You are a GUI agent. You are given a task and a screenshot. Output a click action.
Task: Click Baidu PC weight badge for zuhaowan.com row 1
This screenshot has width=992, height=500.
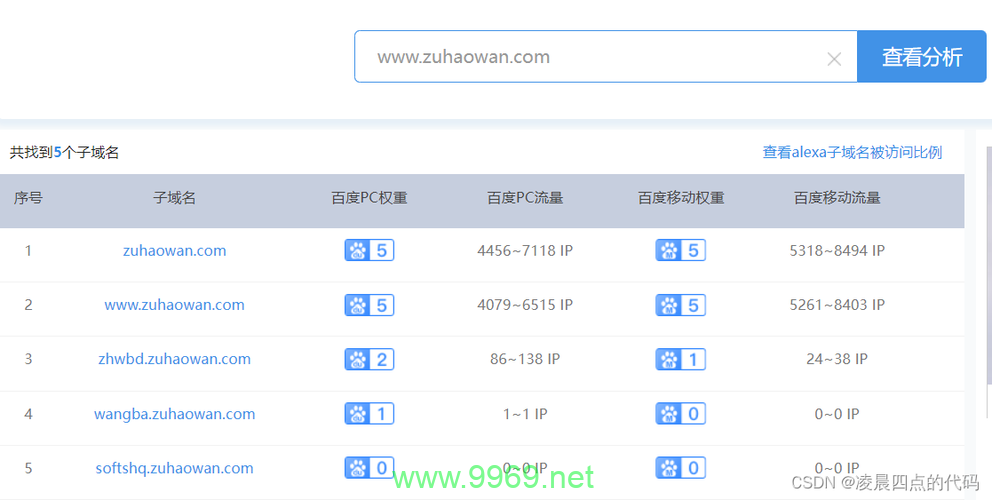click(369, 251)
